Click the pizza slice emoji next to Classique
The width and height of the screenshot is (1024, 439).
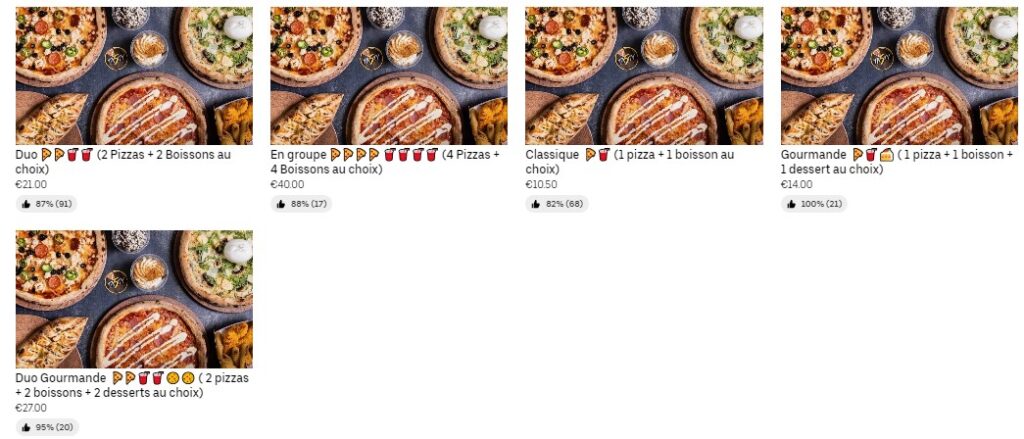point(590,155)
